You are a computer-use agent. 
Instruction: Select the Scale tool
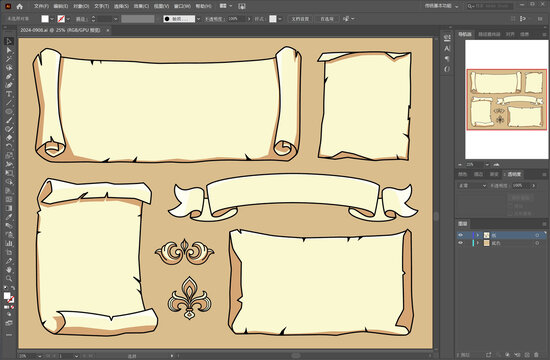pos(9,155)
